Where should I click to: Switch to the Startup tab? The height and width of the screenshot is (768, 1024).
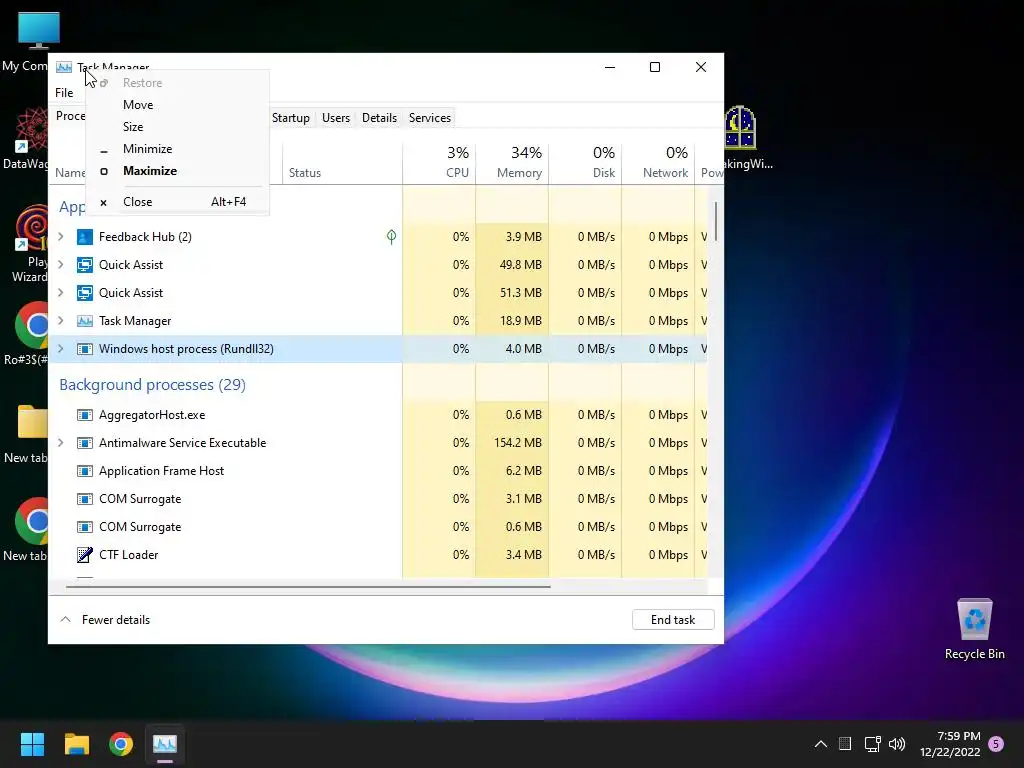[x=291, y=118]
